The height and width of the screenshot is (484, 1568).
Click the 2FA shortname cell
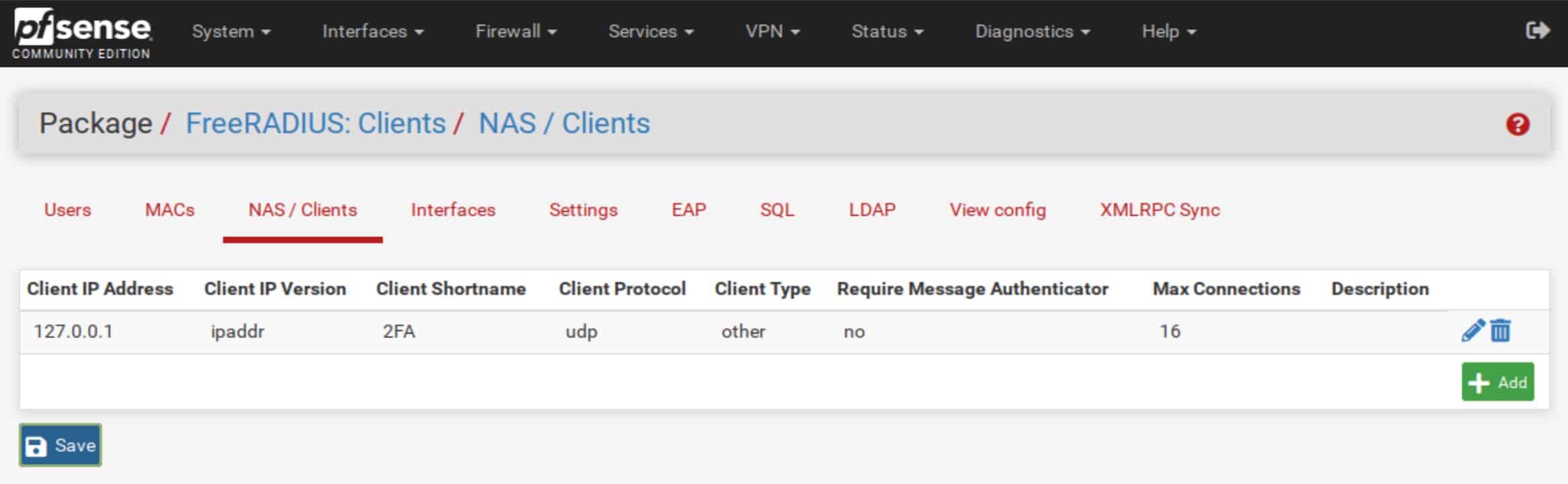coord(398,331)
